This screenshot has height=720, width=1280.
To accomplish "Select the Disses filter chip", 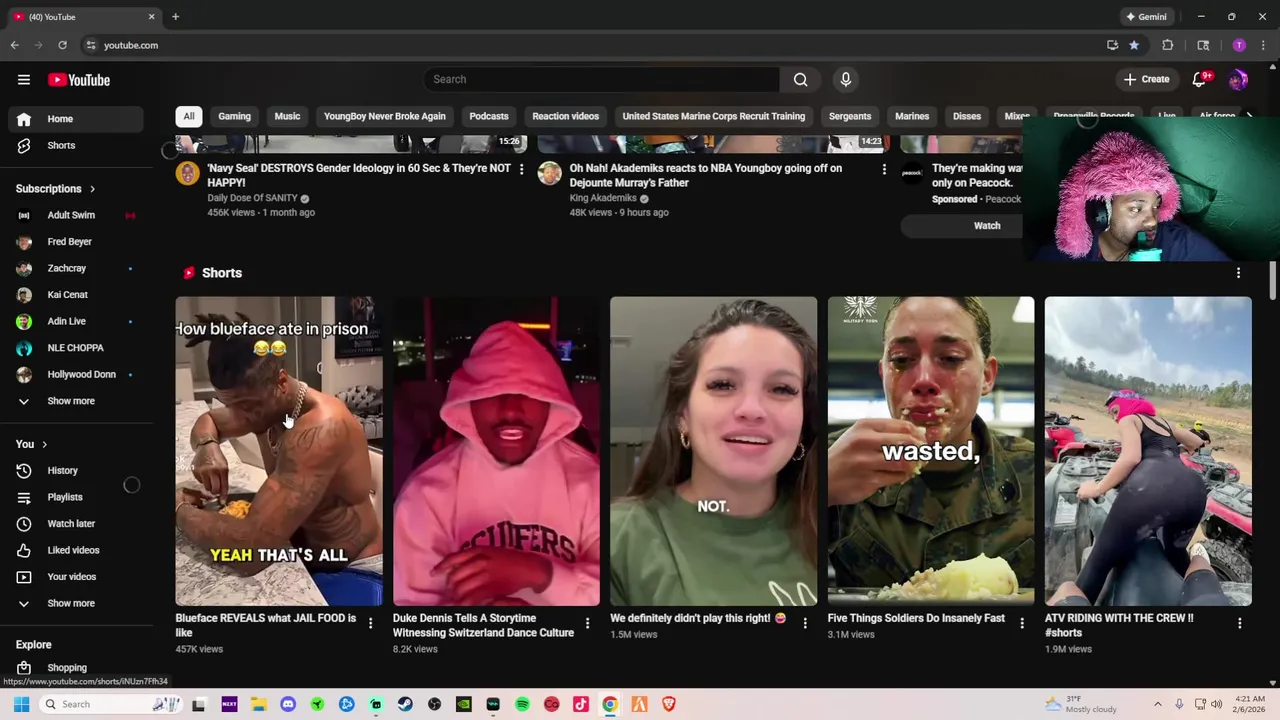I will [x=967, y=116].
